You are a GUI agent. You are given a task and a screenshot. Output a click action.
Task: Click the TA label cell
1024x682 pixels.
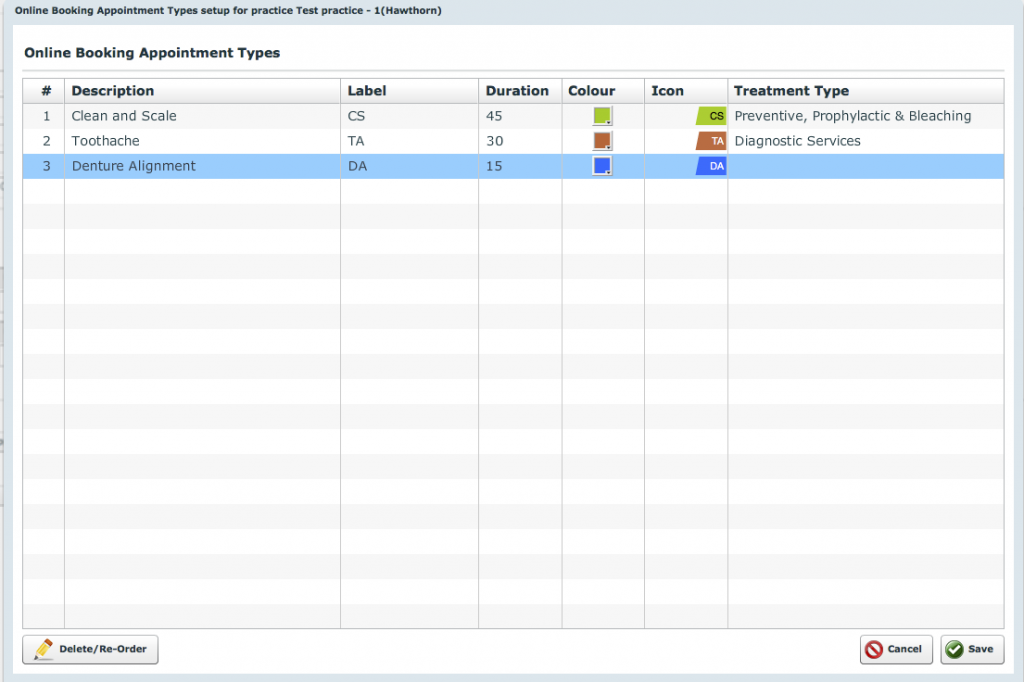point(409,140)
